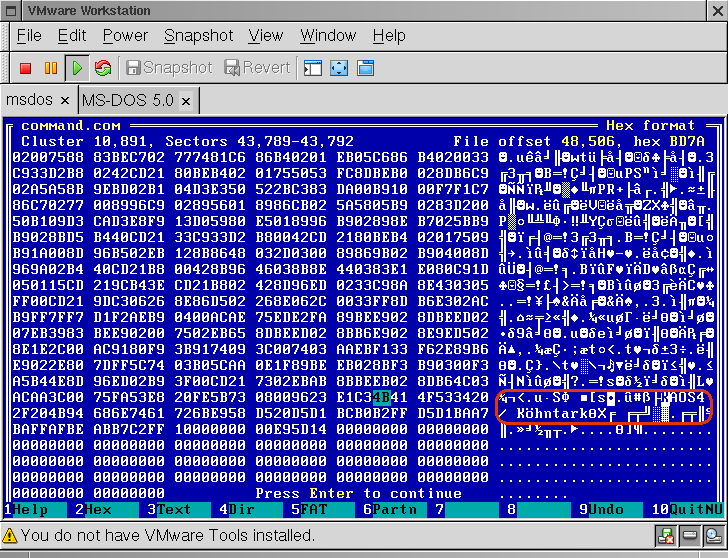Click the VMware Tools warning icon
728x558 pixels.
pos(10,536)
